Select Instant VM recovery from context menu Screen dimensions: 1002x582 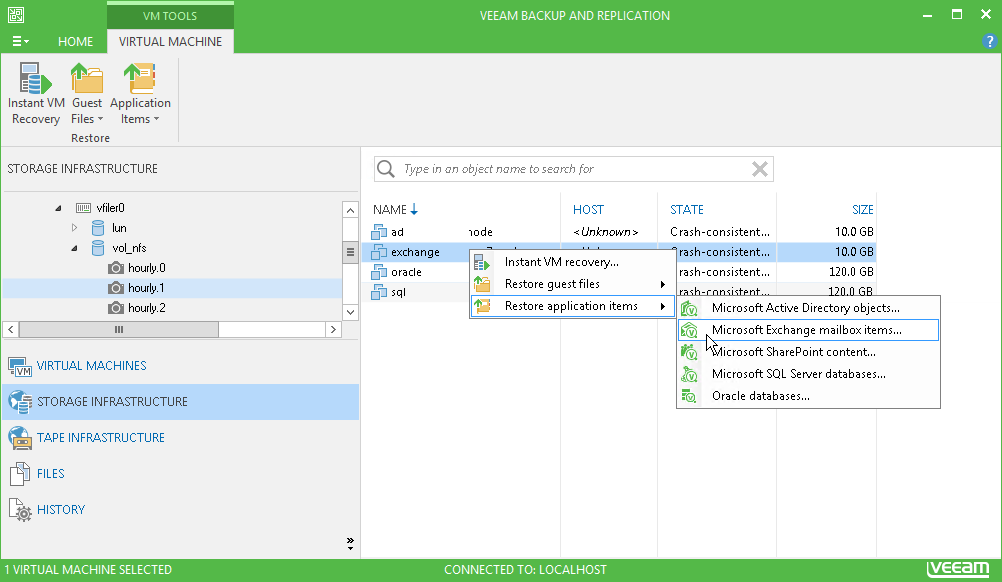coord(561,262)
